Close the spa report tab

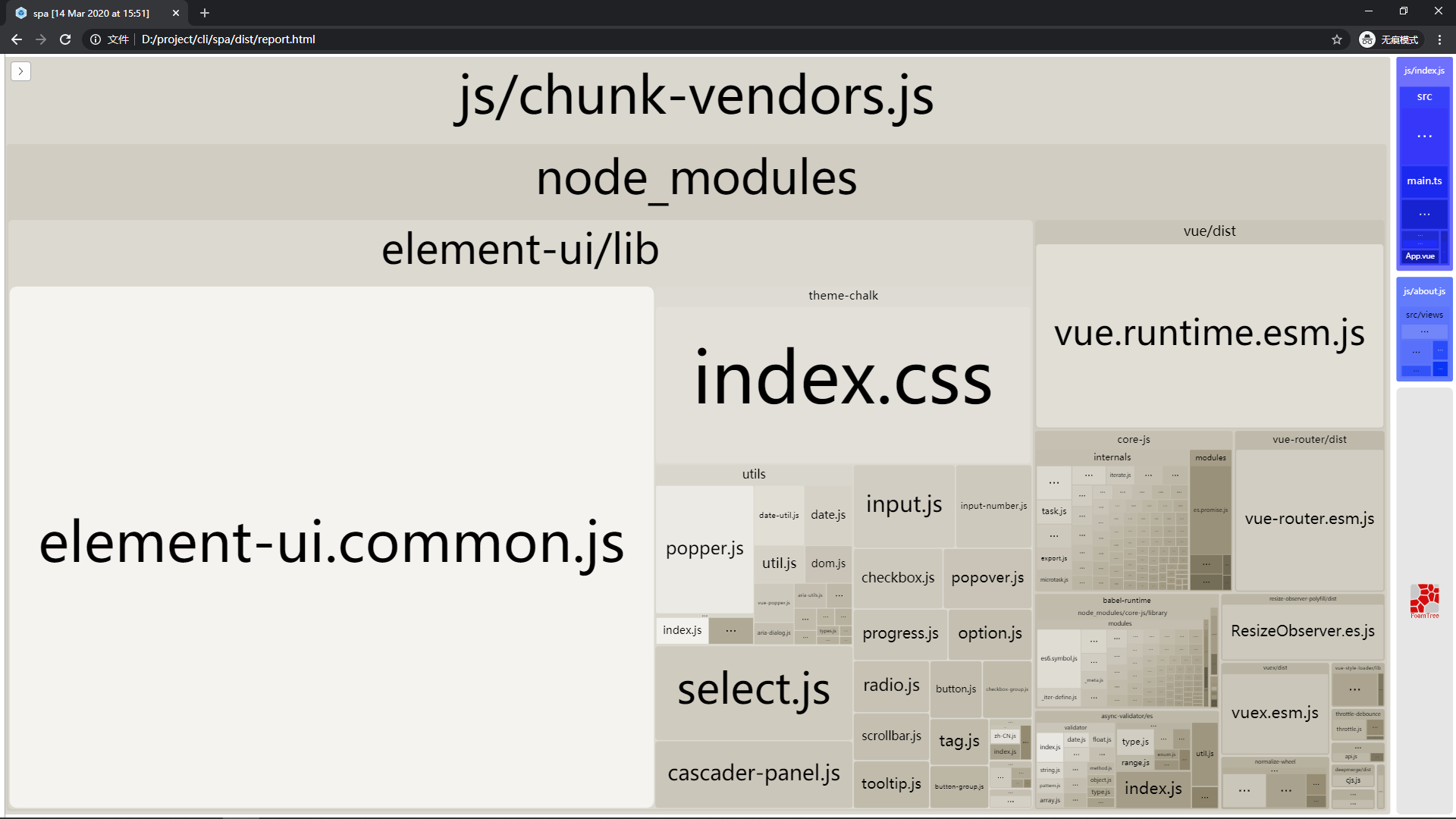click(x=176, y=13)
